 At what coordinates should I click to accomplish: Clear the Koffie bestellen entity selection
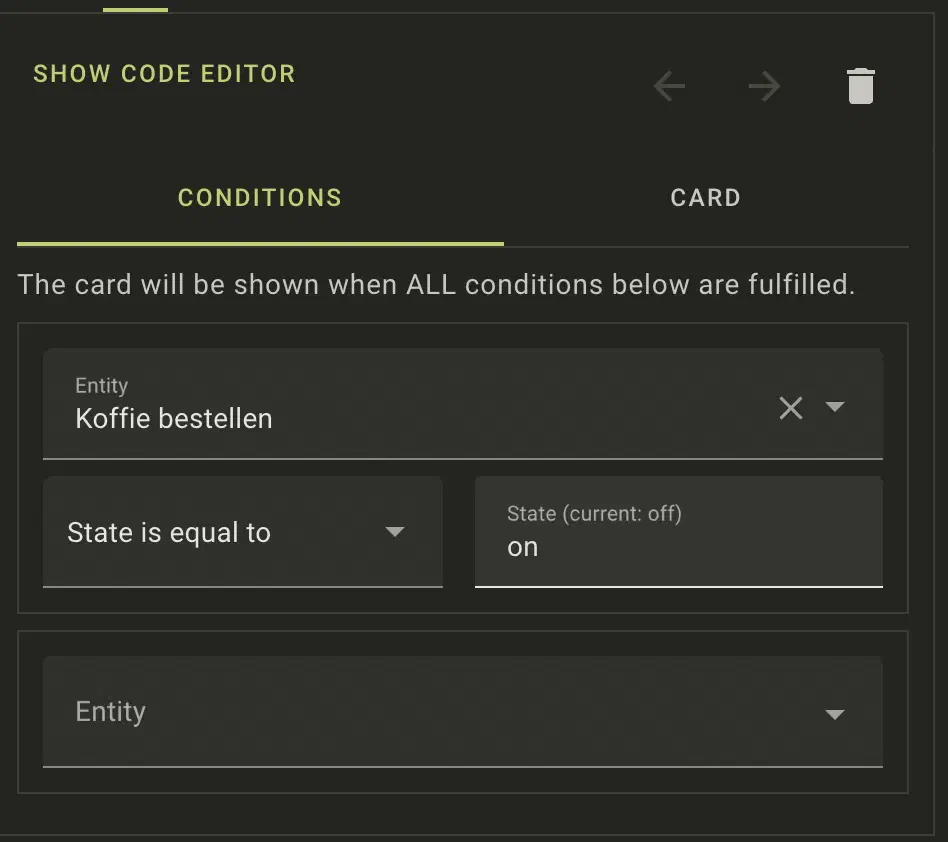(x=790, y=407)
